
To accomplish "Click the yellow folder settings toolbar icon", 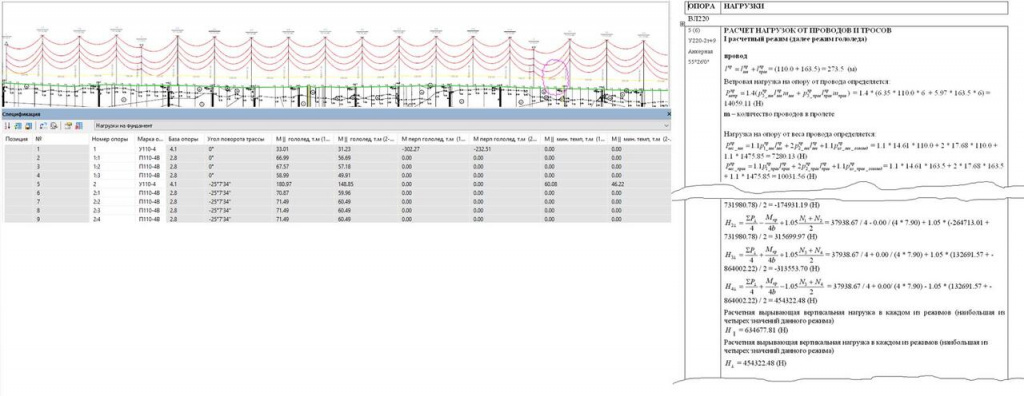I will (68, 125).
